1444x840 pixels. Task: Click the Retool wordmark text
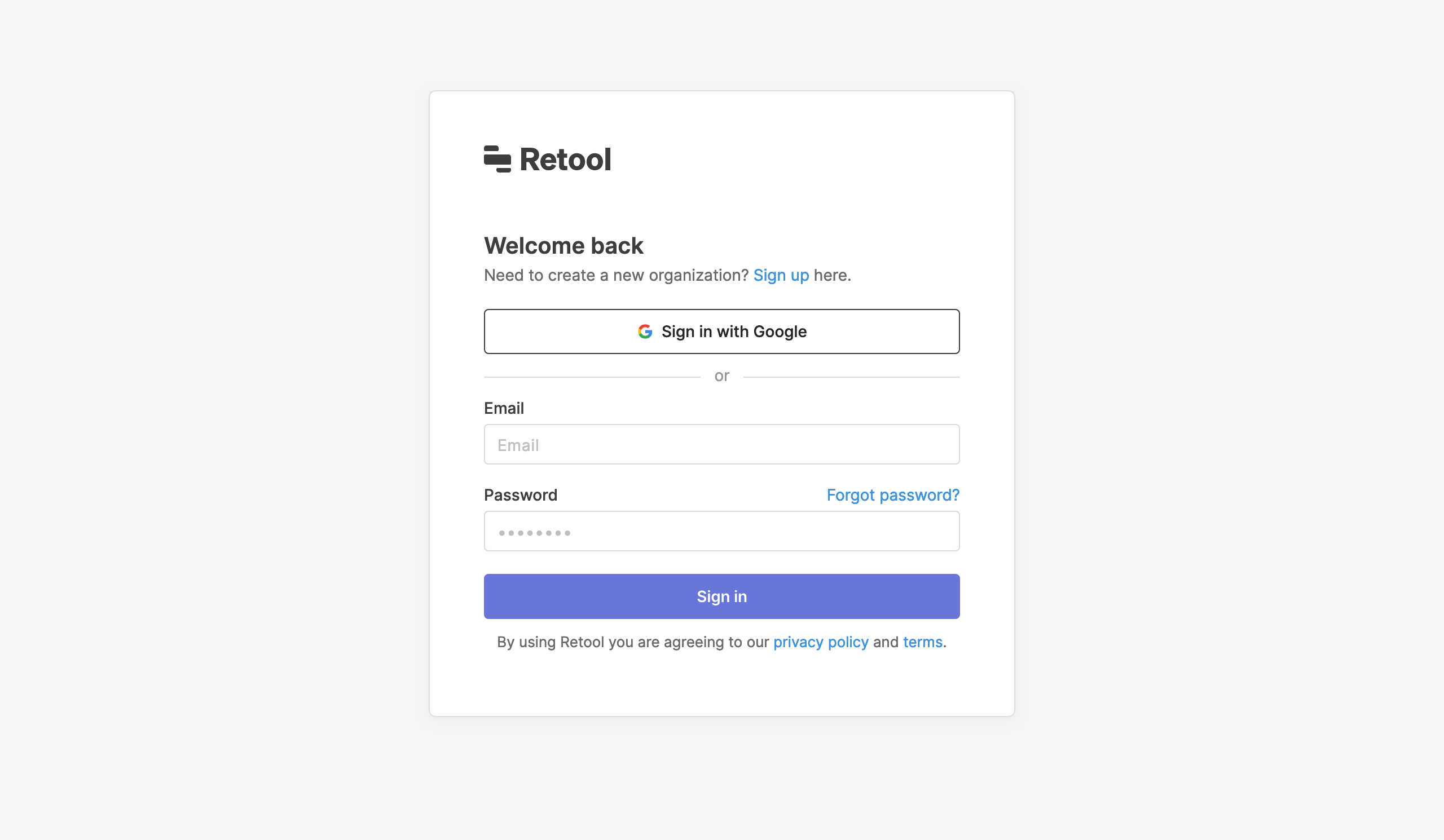point(565,159)
